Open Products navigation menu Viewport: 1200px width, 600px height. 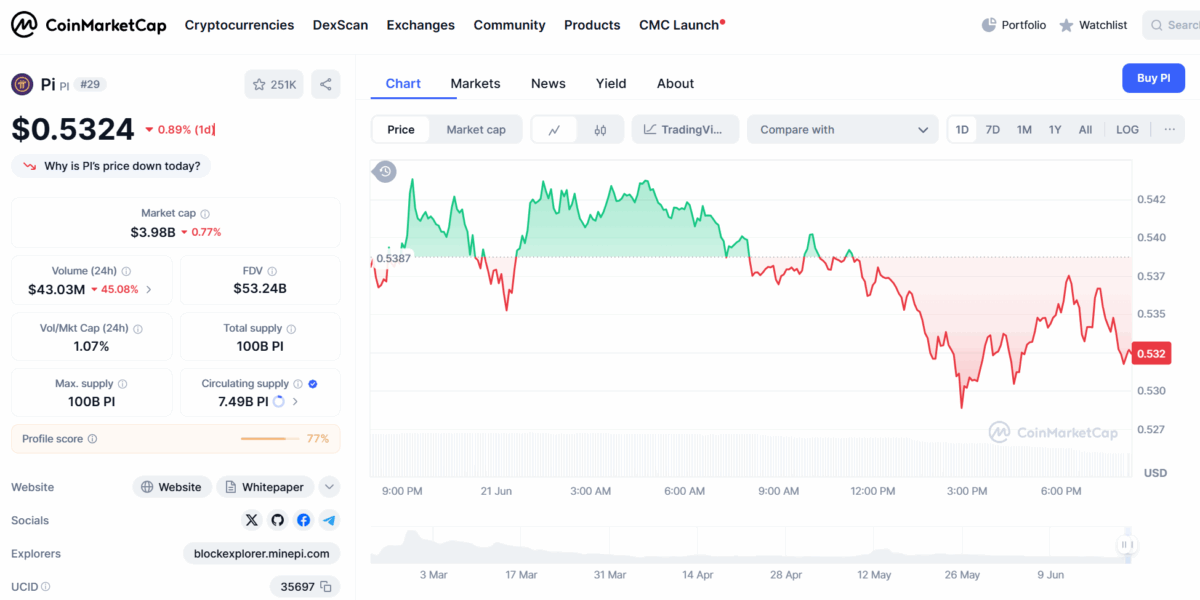592,25
